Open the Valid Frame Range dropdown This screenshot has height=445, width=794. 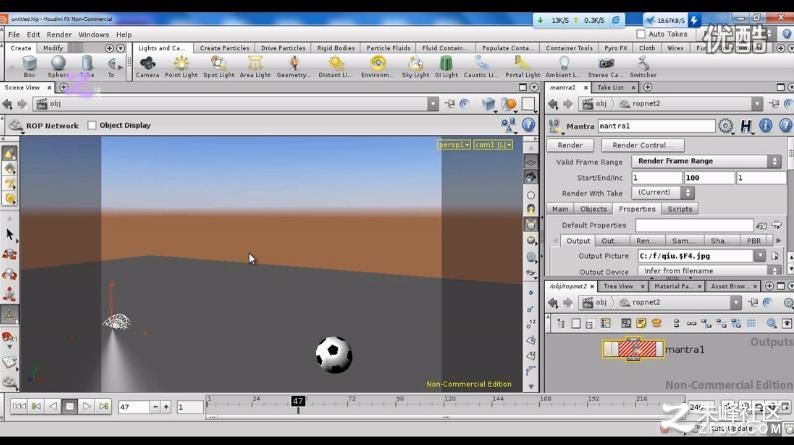point(706,161)
